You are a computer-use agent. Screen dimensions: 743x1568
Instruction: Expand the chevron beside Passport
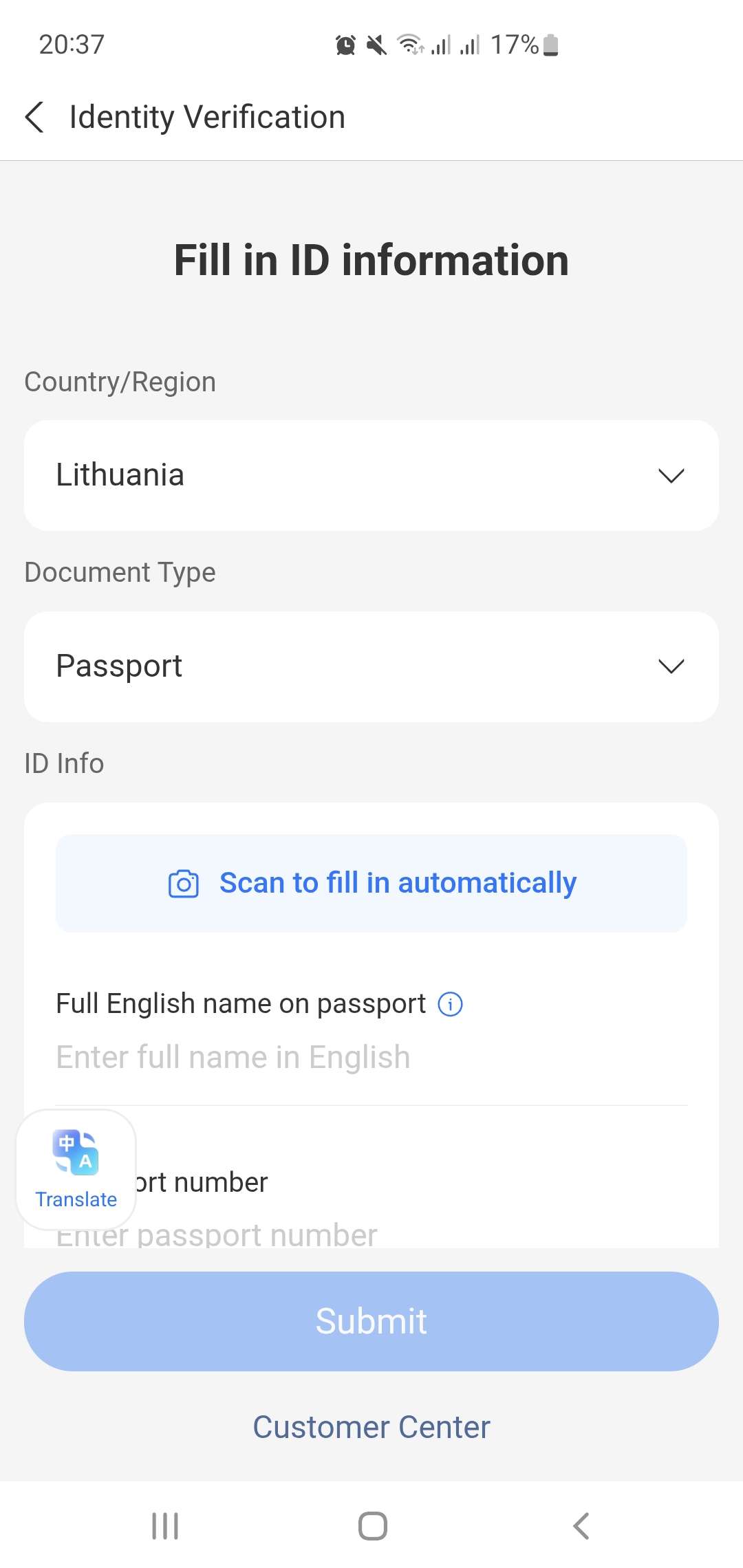coord(671,665)
